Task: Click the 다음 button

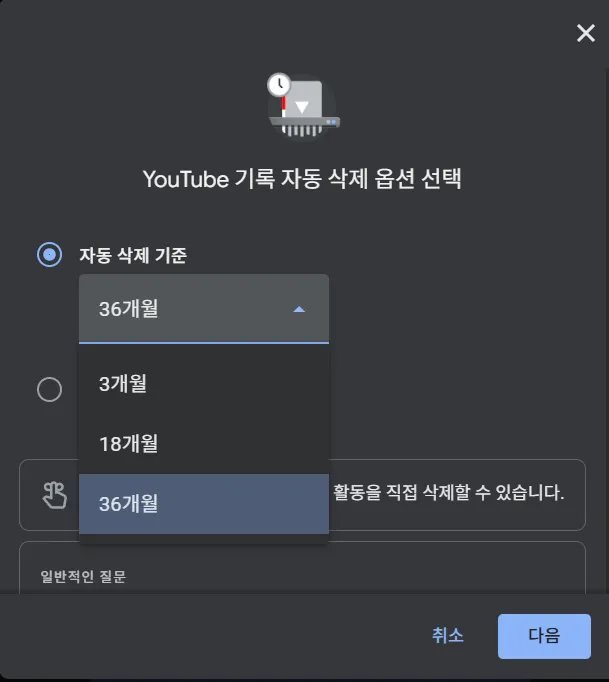Action: click(544, 636)
